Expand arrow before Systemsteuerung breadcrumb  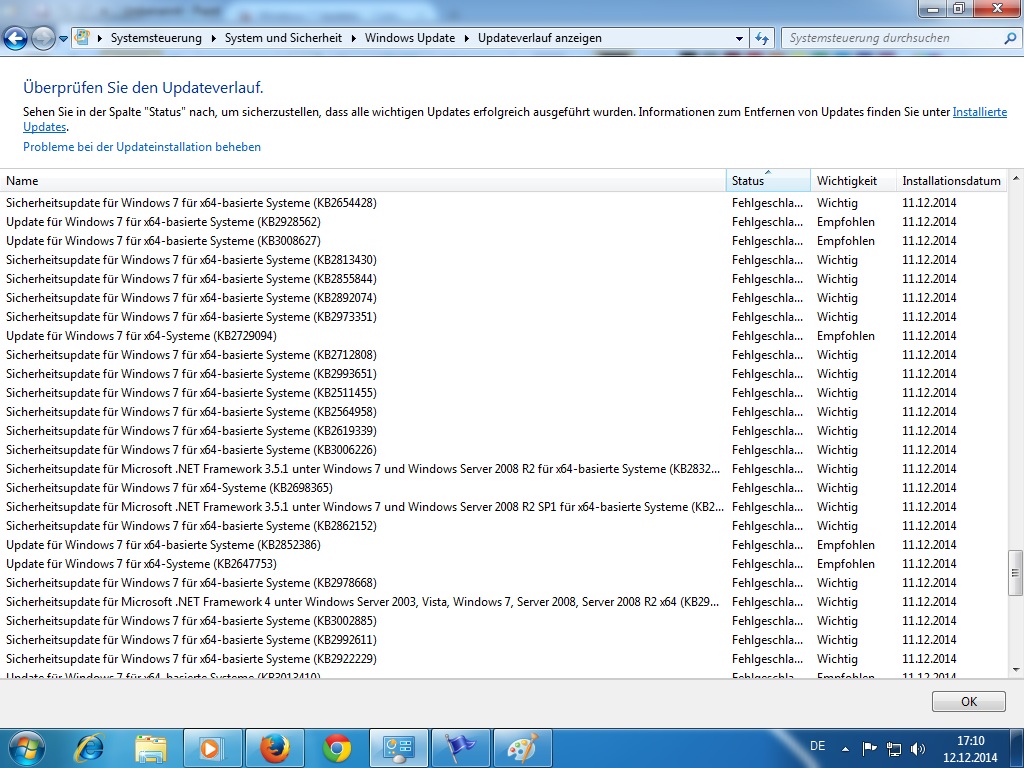tap(99, 39)
